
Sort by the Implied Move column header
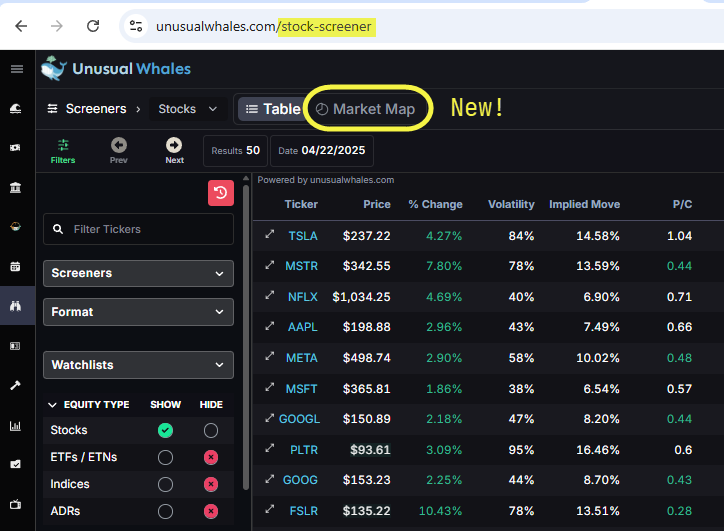point(585,205)
